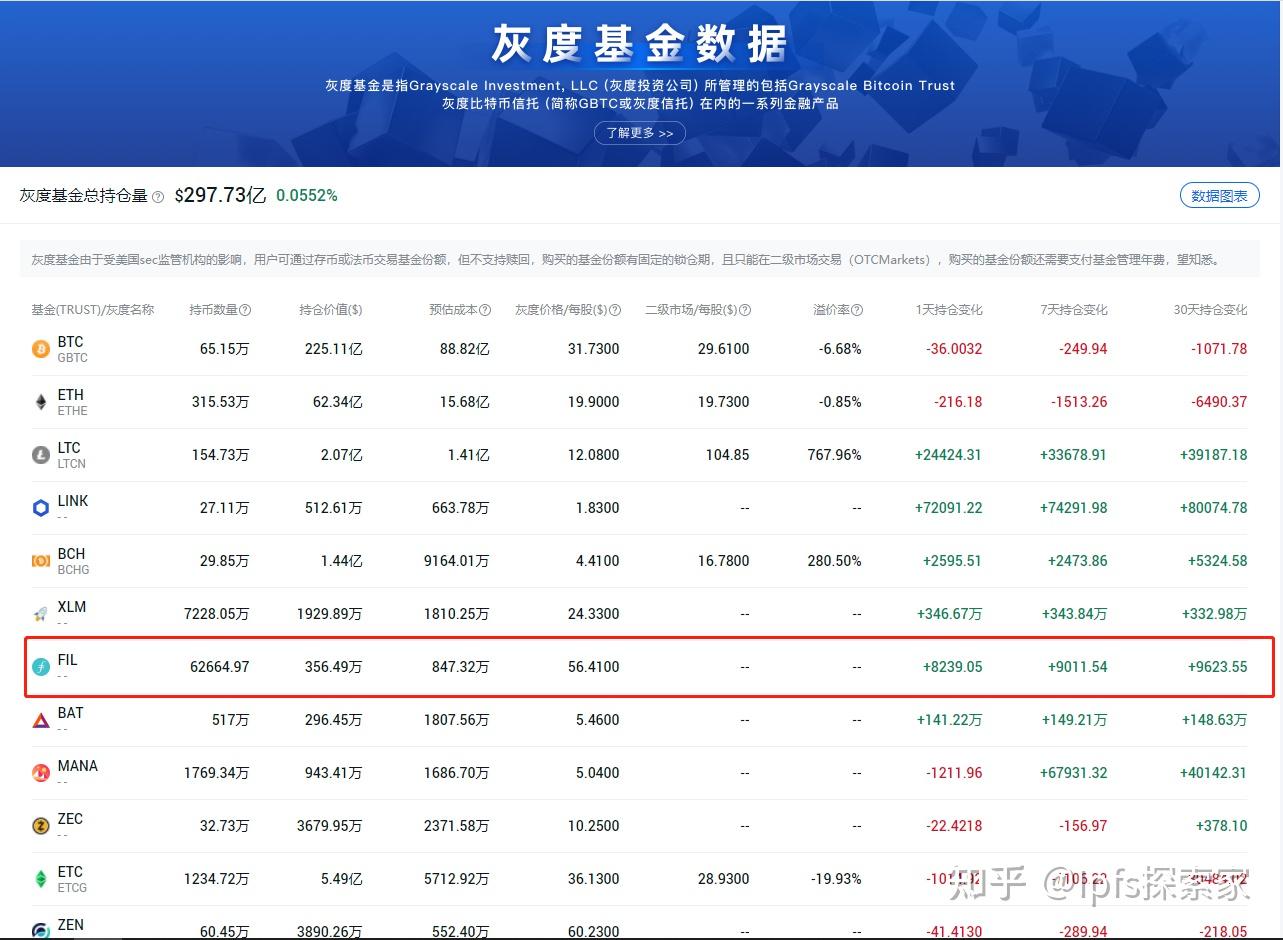Open the 了解更多 button in the banner
Image resolution: width=1283 pixels, height=940 pixels.
(639, 132)
